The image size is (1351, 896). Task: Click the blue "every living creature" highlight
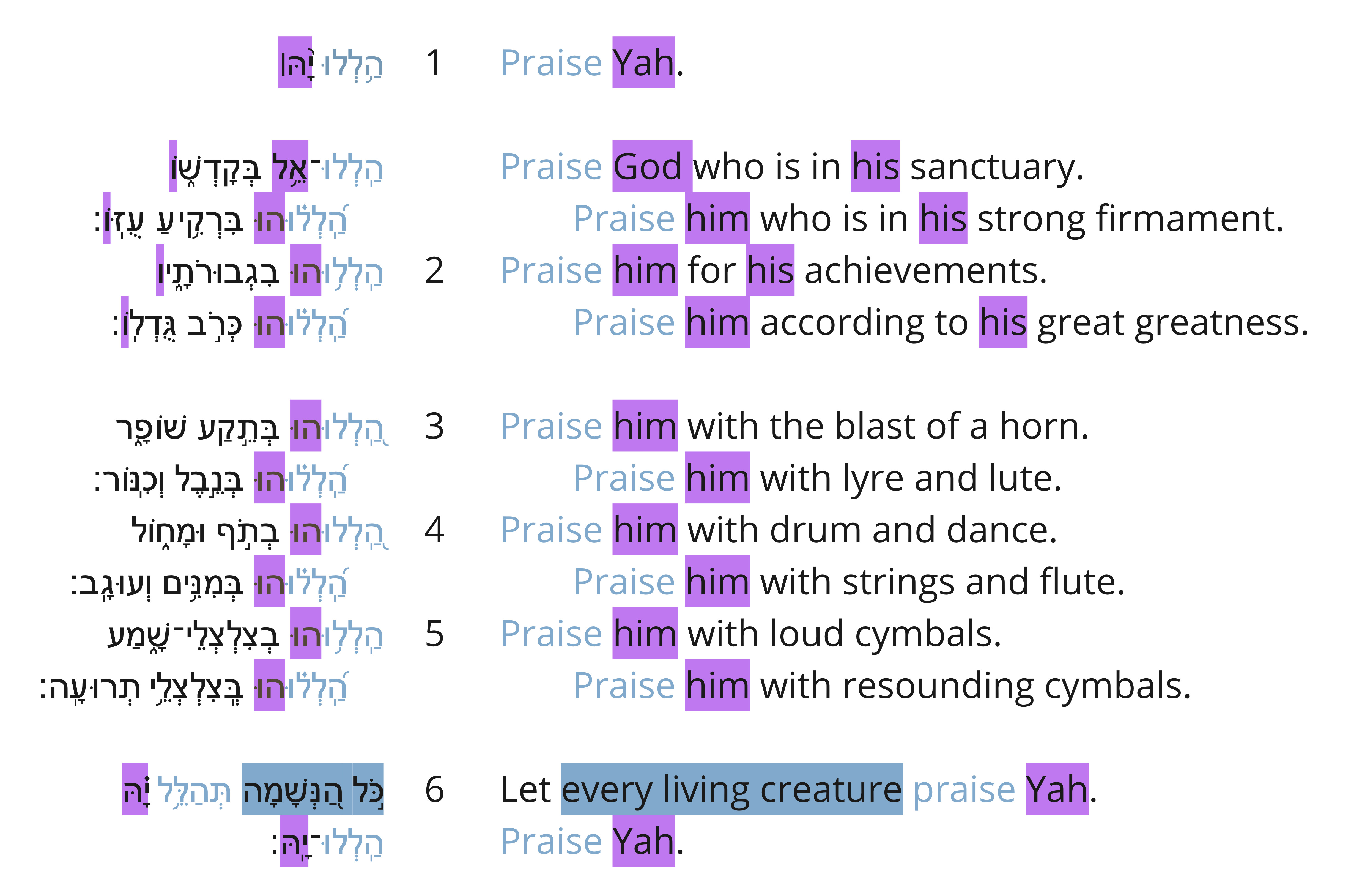tap(731, 789)
